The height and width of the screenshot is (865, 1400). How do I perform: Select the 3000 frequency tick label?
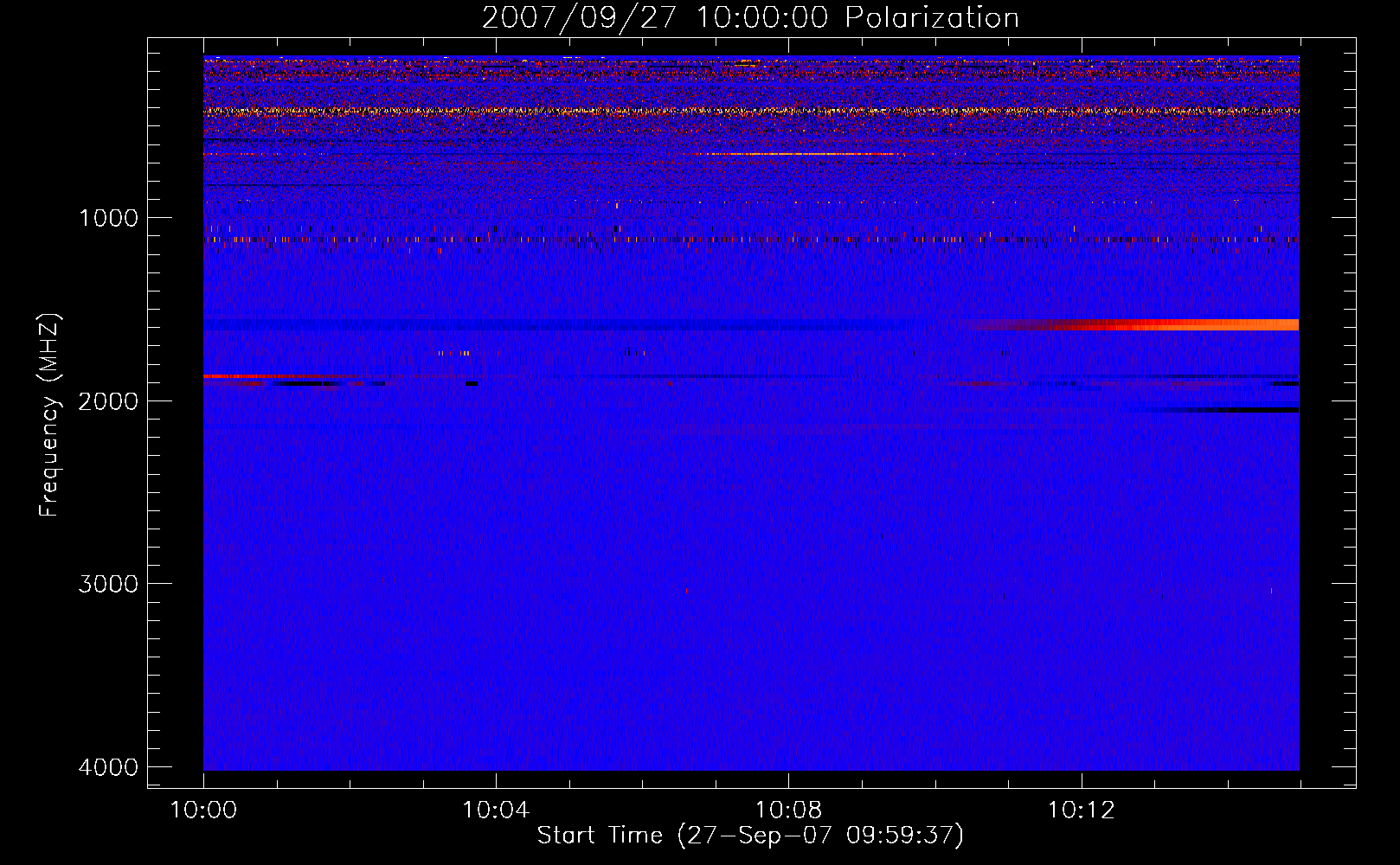coord(108,584)
